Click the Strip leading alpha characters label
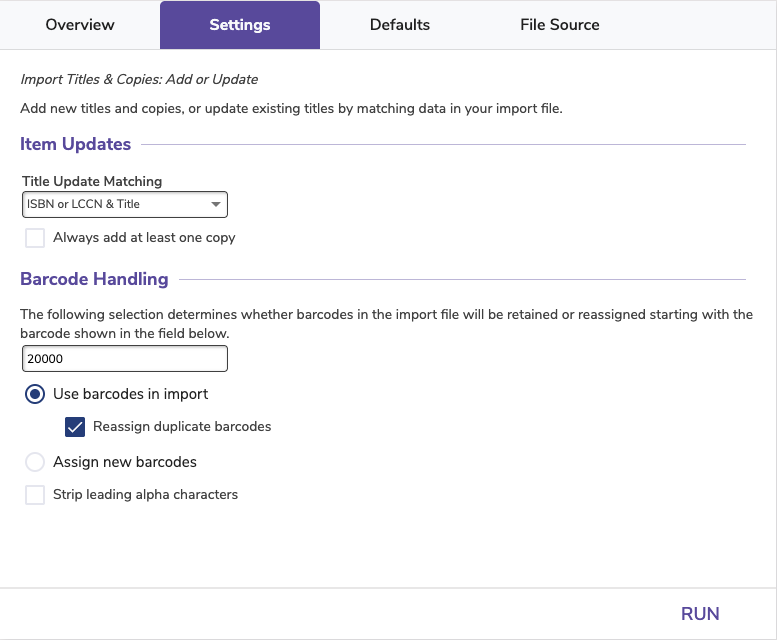777x640 pixels. [146, 495]
